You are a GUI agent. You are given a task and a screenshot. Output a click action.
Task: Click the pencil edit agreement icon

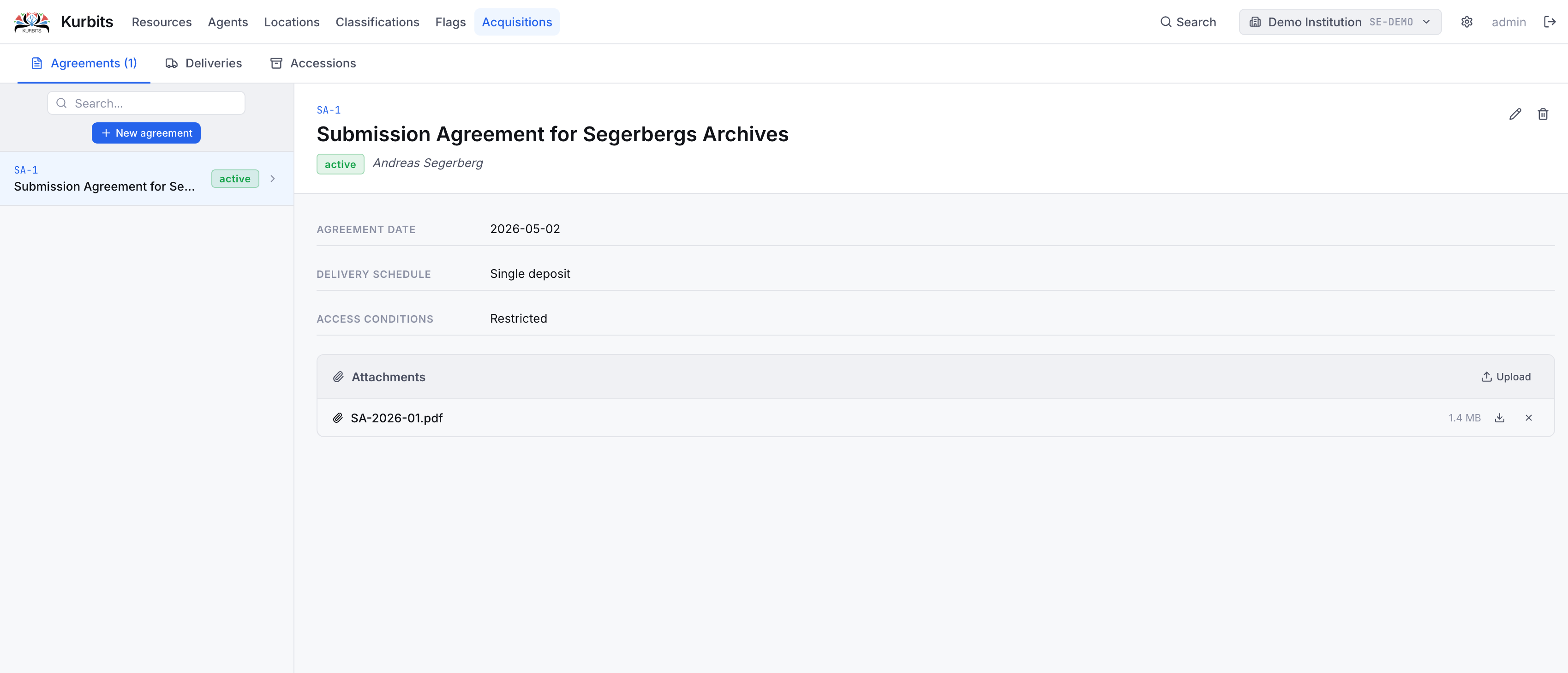tap(1515, 114)
